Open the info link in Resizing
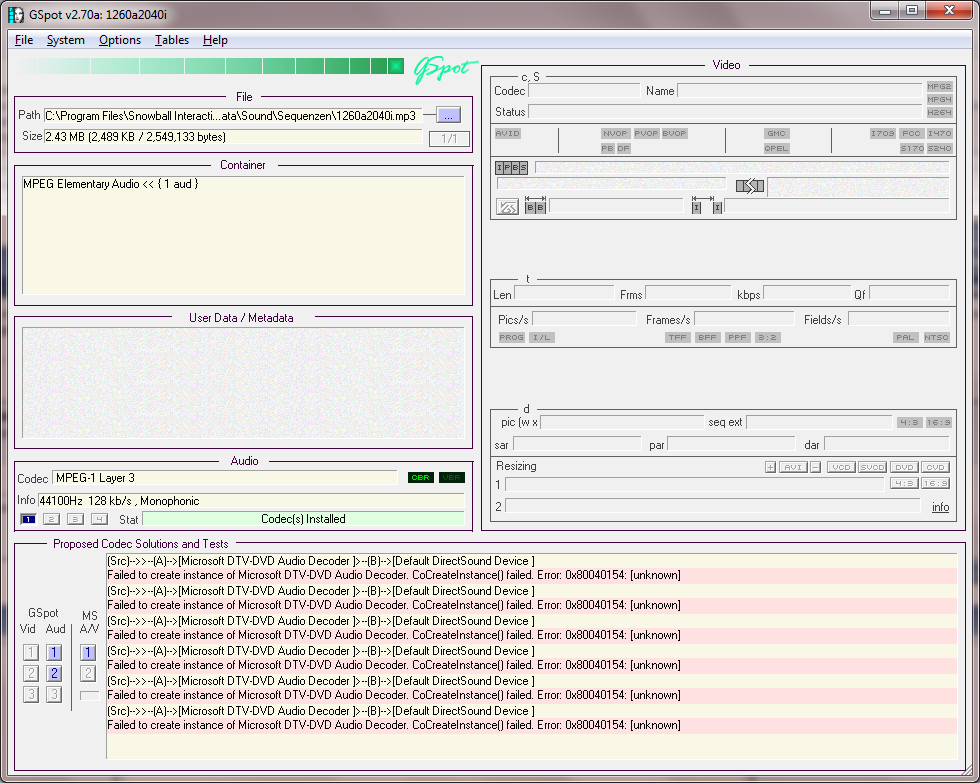 (940, 507)
